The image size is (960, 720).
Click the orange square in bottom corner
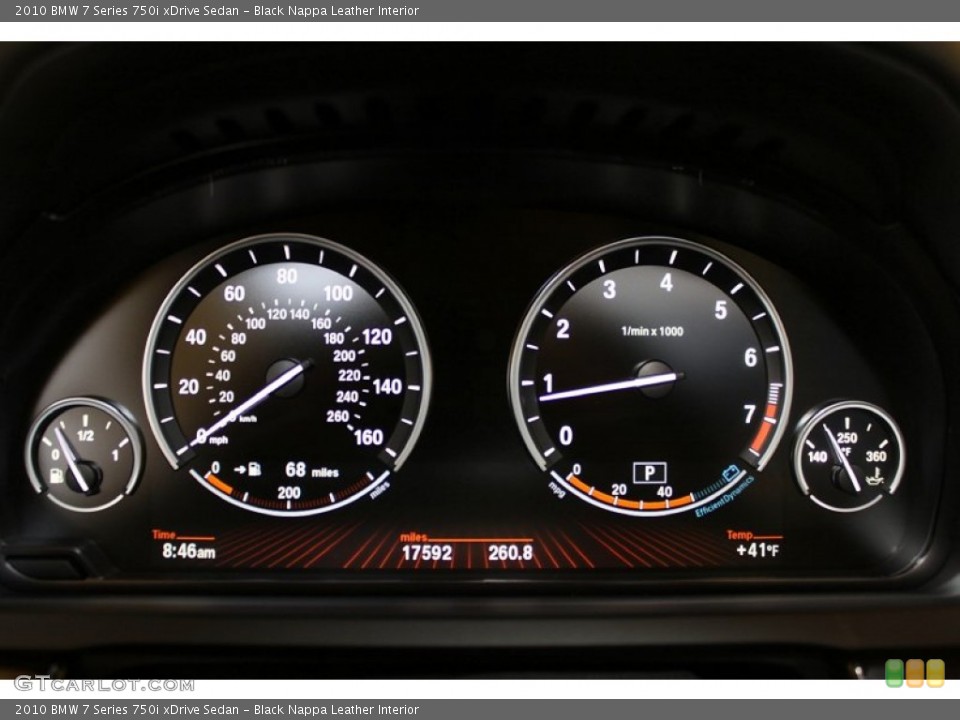click(915, 673)
